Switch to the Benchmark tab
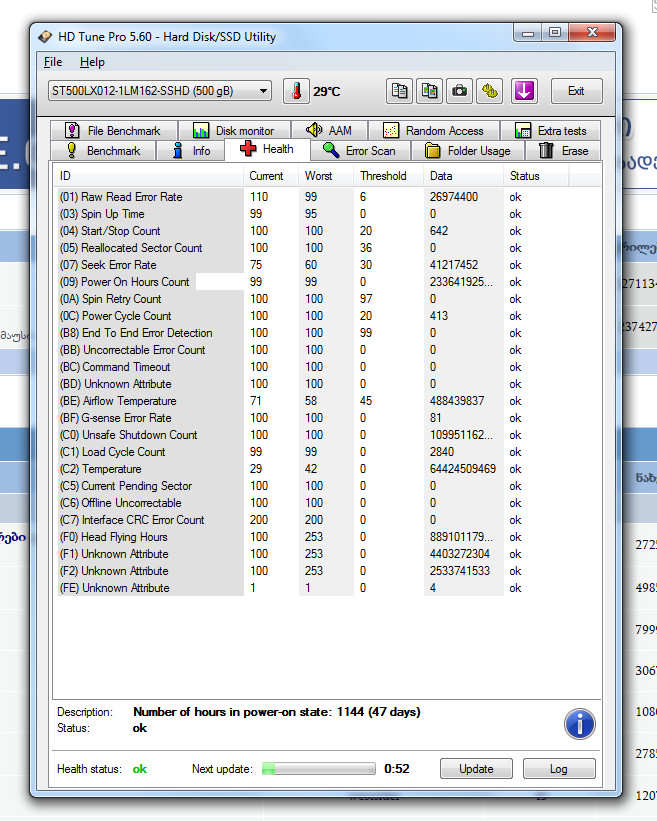Viewport: 657px width, 821px height. click(x=104, y=151)
